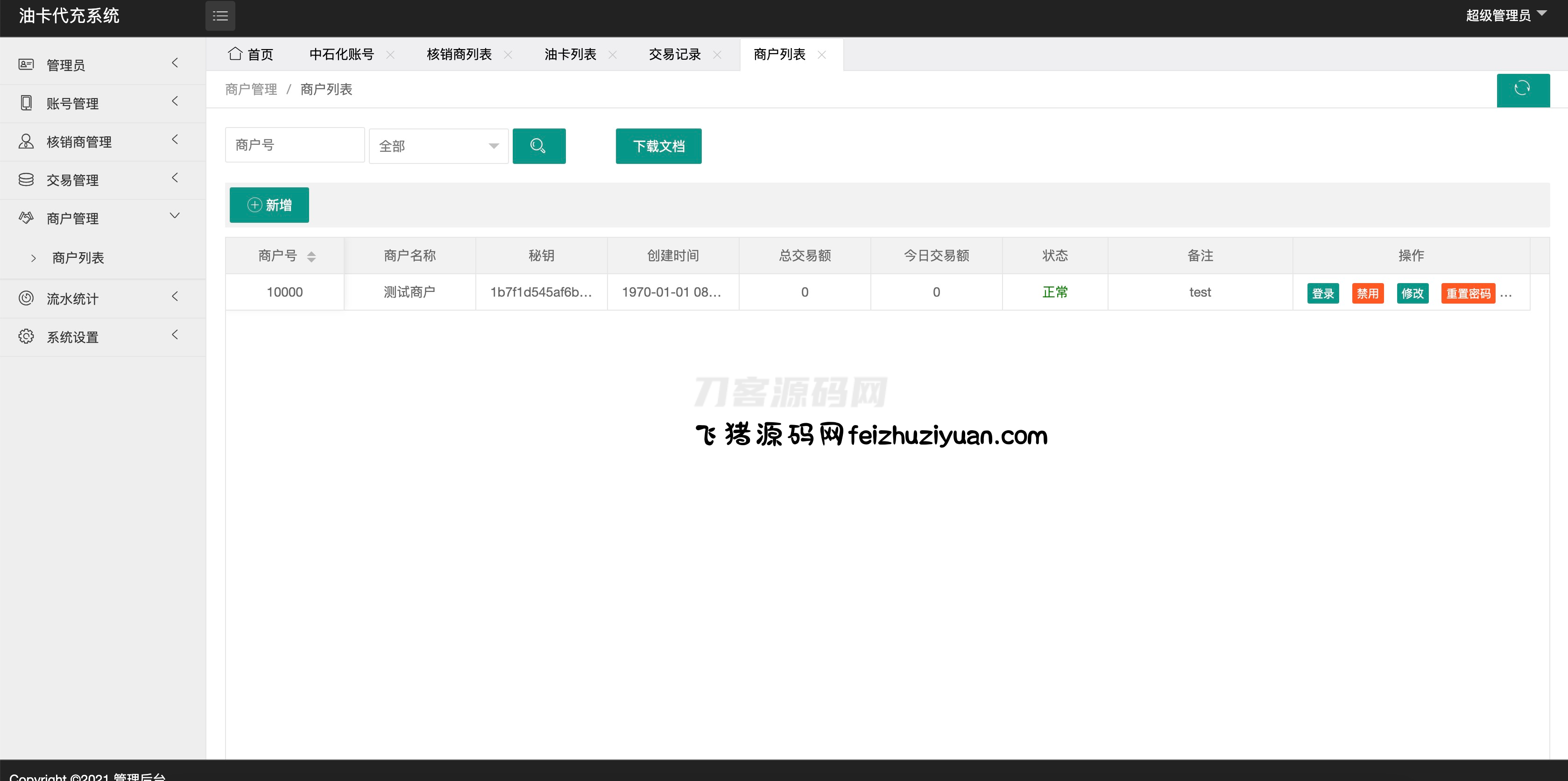
Task: Click the orange 禁用 button
Action: pos(1367,293)
